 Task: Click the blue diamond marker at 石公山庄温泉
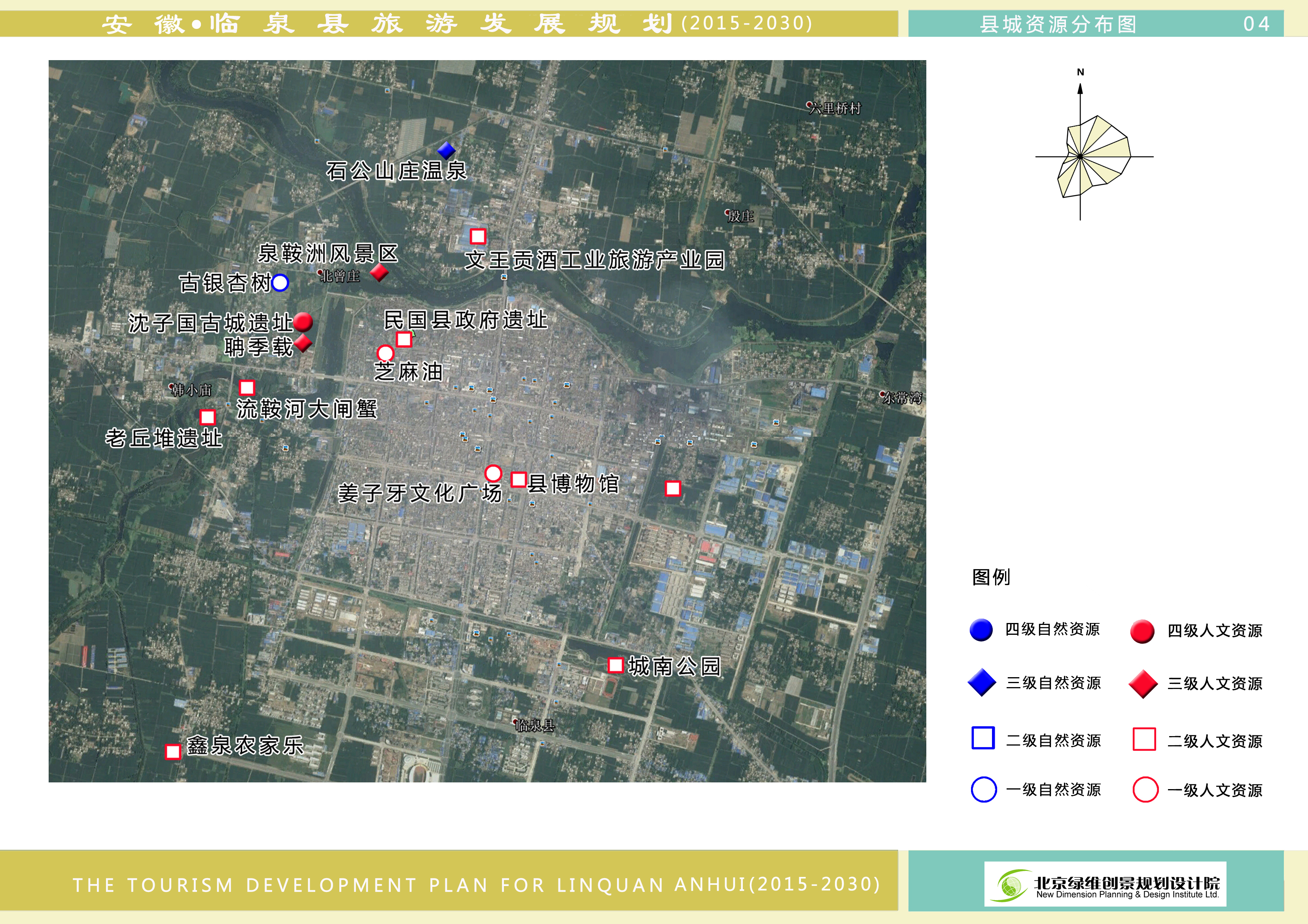pyautogui.click(x=446, y=150)
